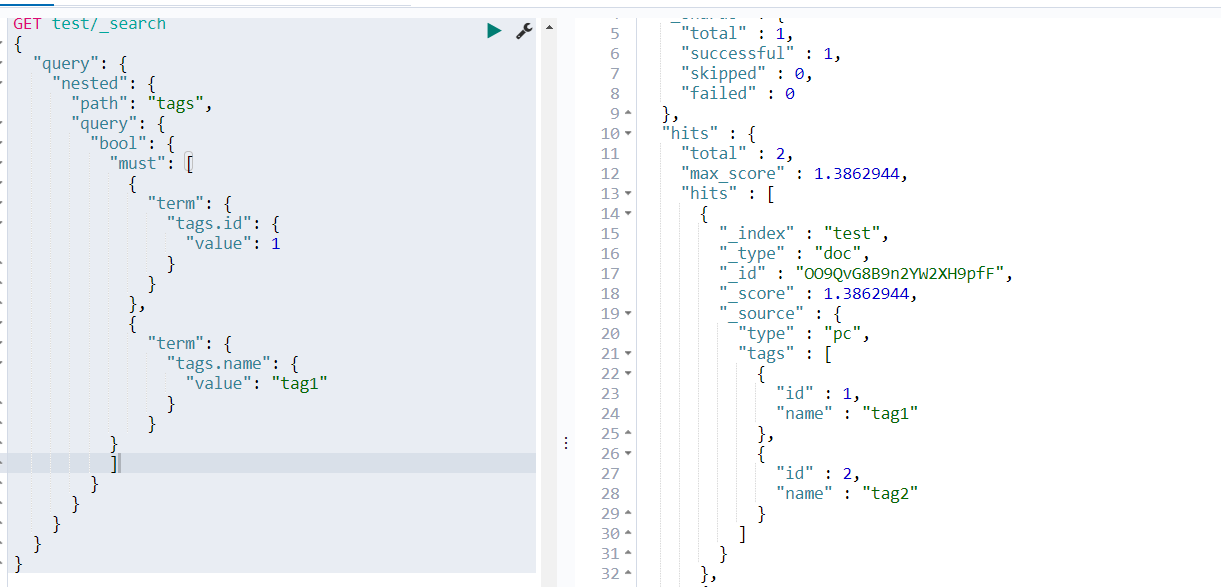Click the fold-end arrow at line 31
1221x587 pixels.
tap(628, 554)
